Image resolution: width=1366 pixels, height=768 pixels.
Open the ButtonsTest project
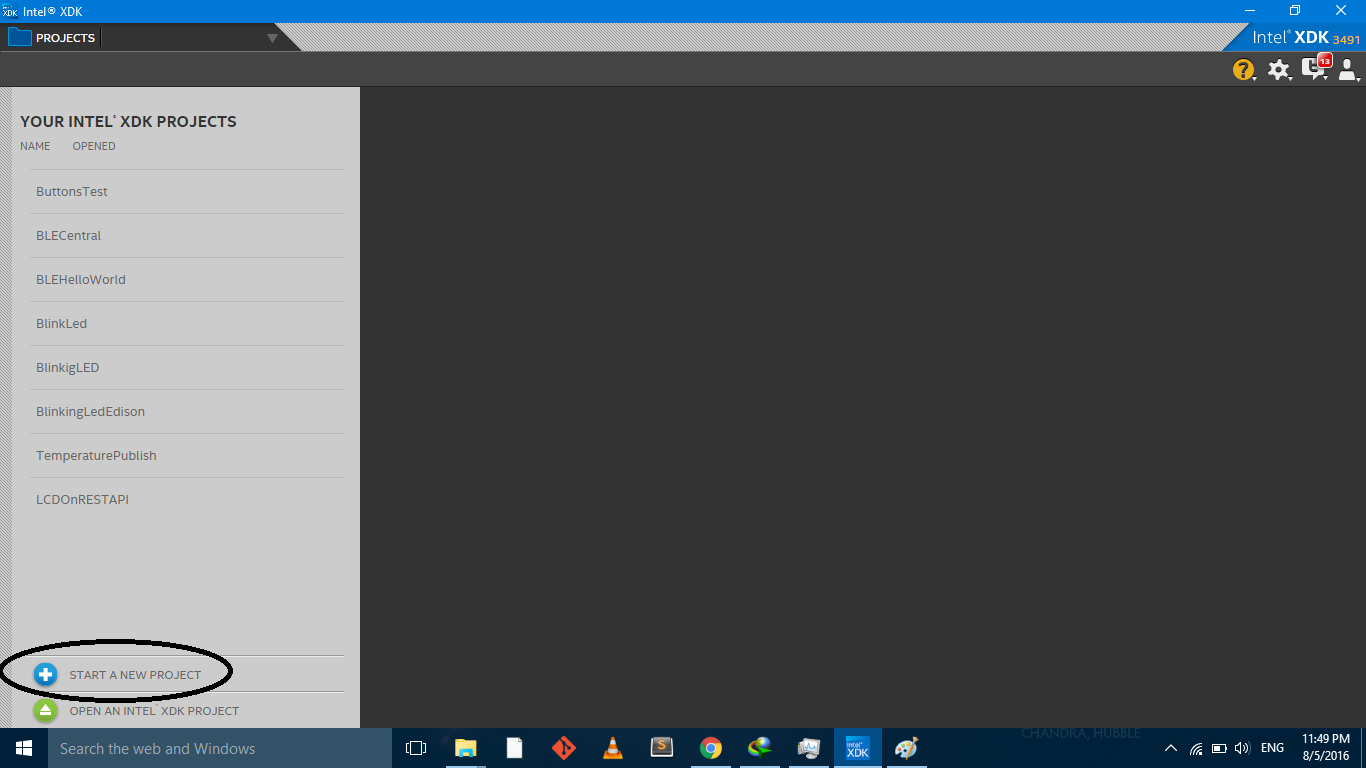pos(187,192)
